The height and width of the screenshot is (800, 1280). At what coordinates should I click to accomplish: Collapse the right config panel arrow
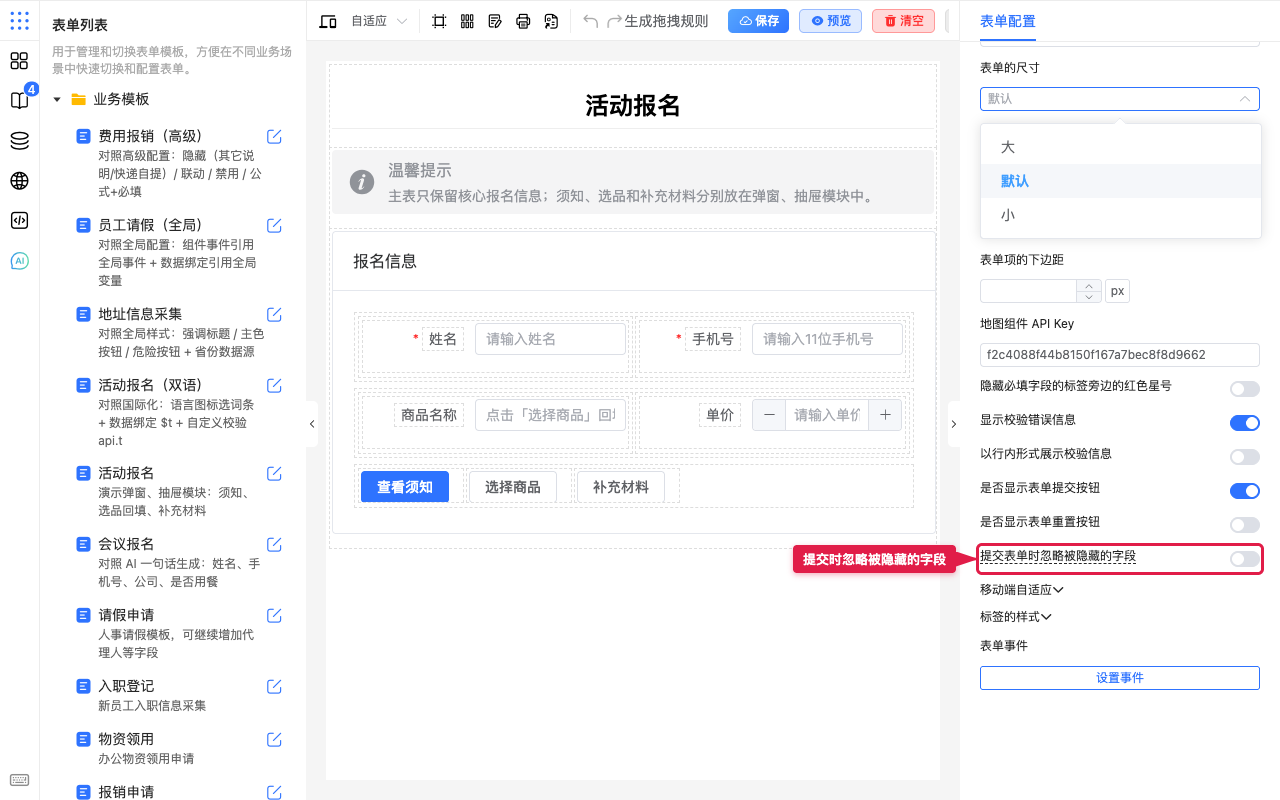pos(953,424)
